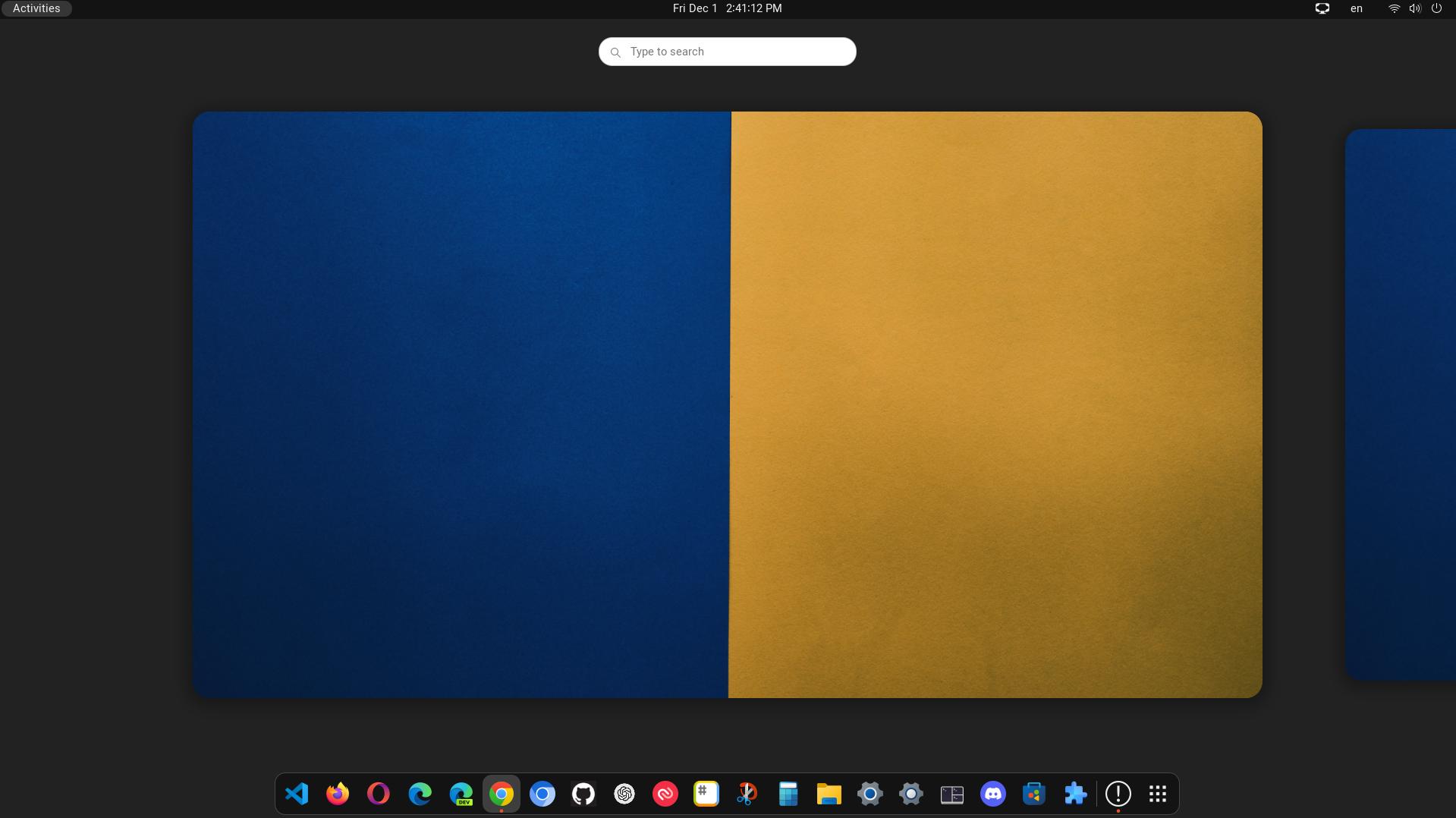Open Firefox from the dock
1456x818 pixels.
pos(338,794)
